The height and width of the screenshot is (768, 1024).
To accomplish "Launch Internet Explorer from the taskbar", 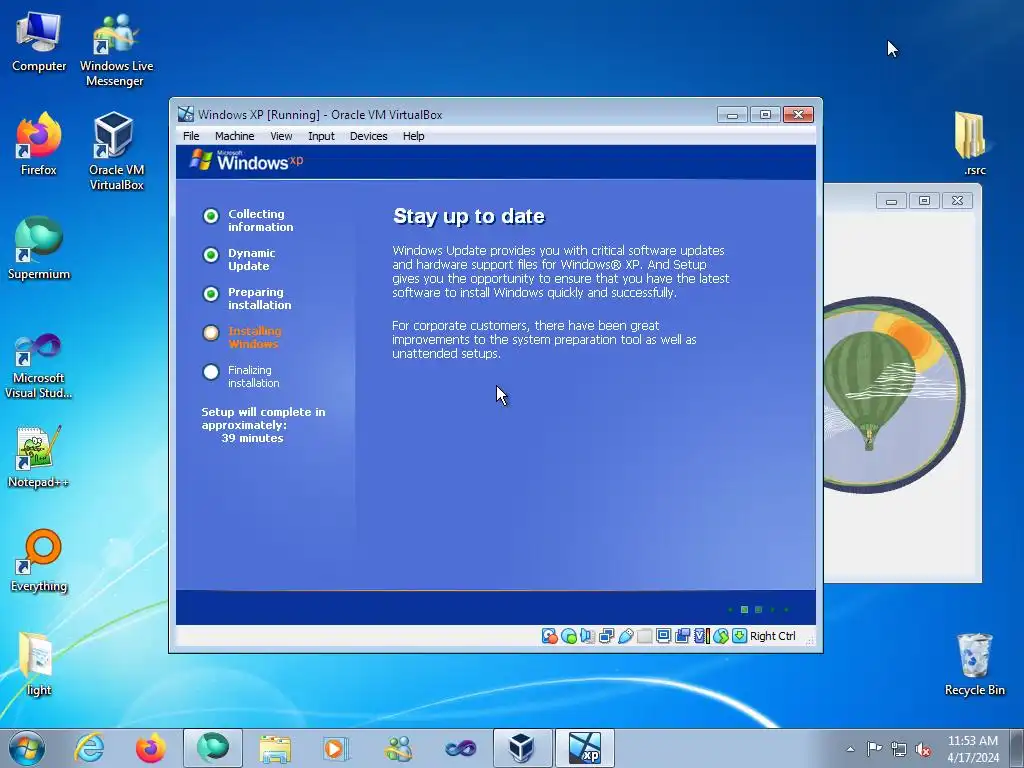I will click(89, 748).
